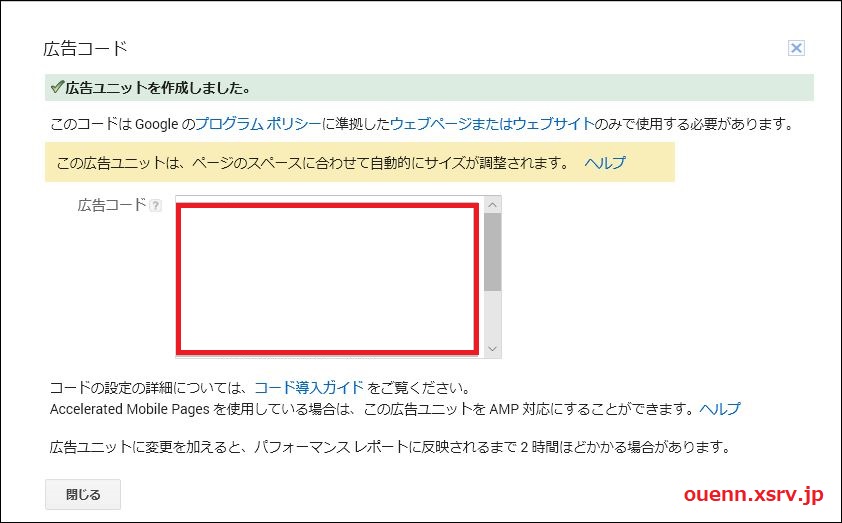Screen dimensions: 842x523
Task: Click the scroll up arrow of the code box
Action: [x=492, y=205]
